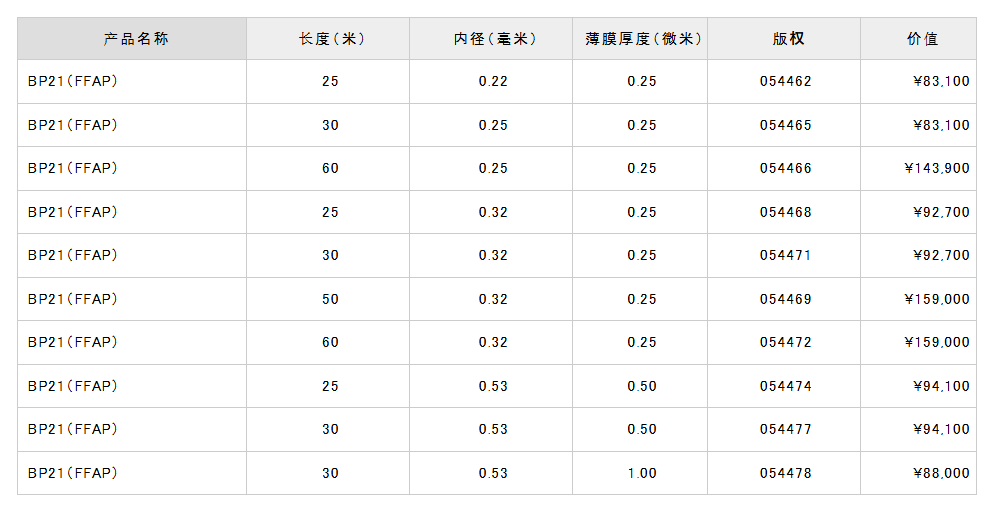Screen dimensions: 994x515
Task: Click catalog number 054462
Action: pyautogui.click(x=786, y=82)
